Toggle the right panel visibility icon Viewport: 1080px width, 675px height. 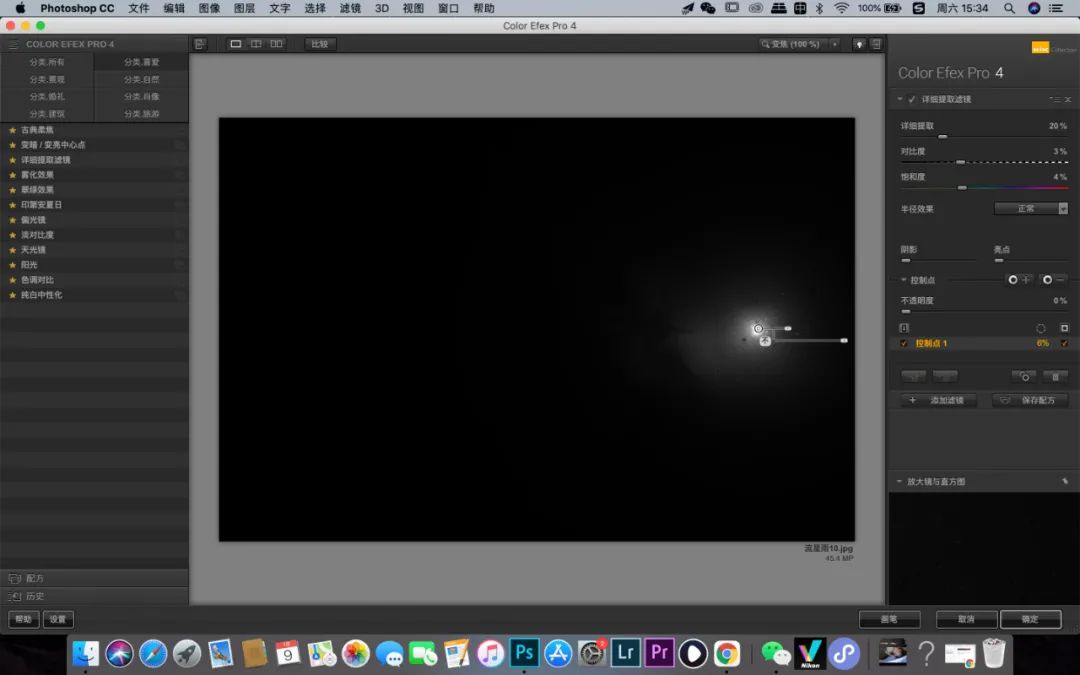tap(876, 44)
